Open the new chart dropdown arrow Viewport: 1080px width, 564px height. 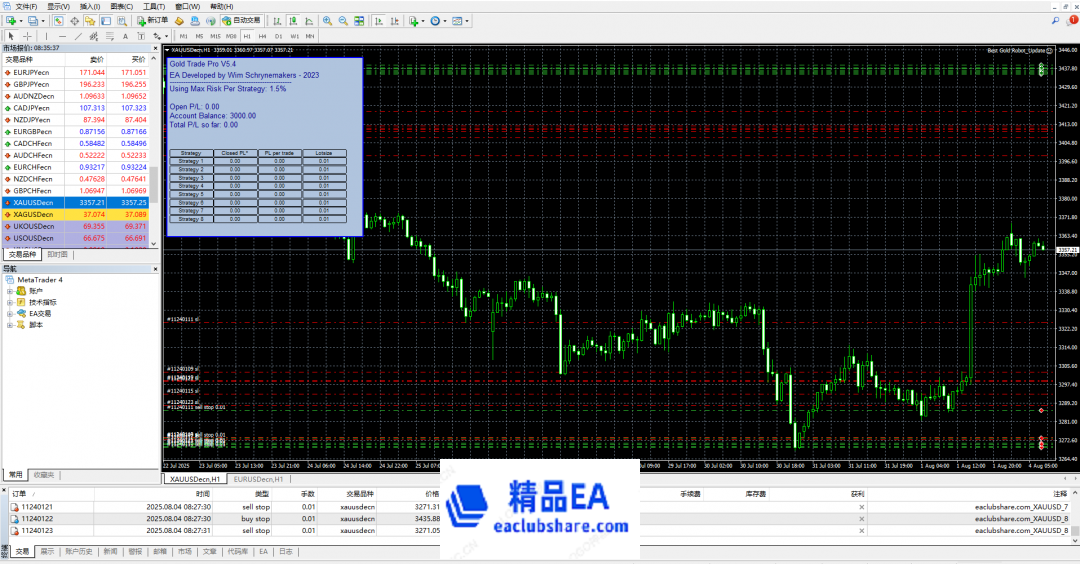[x=20, y=20]
